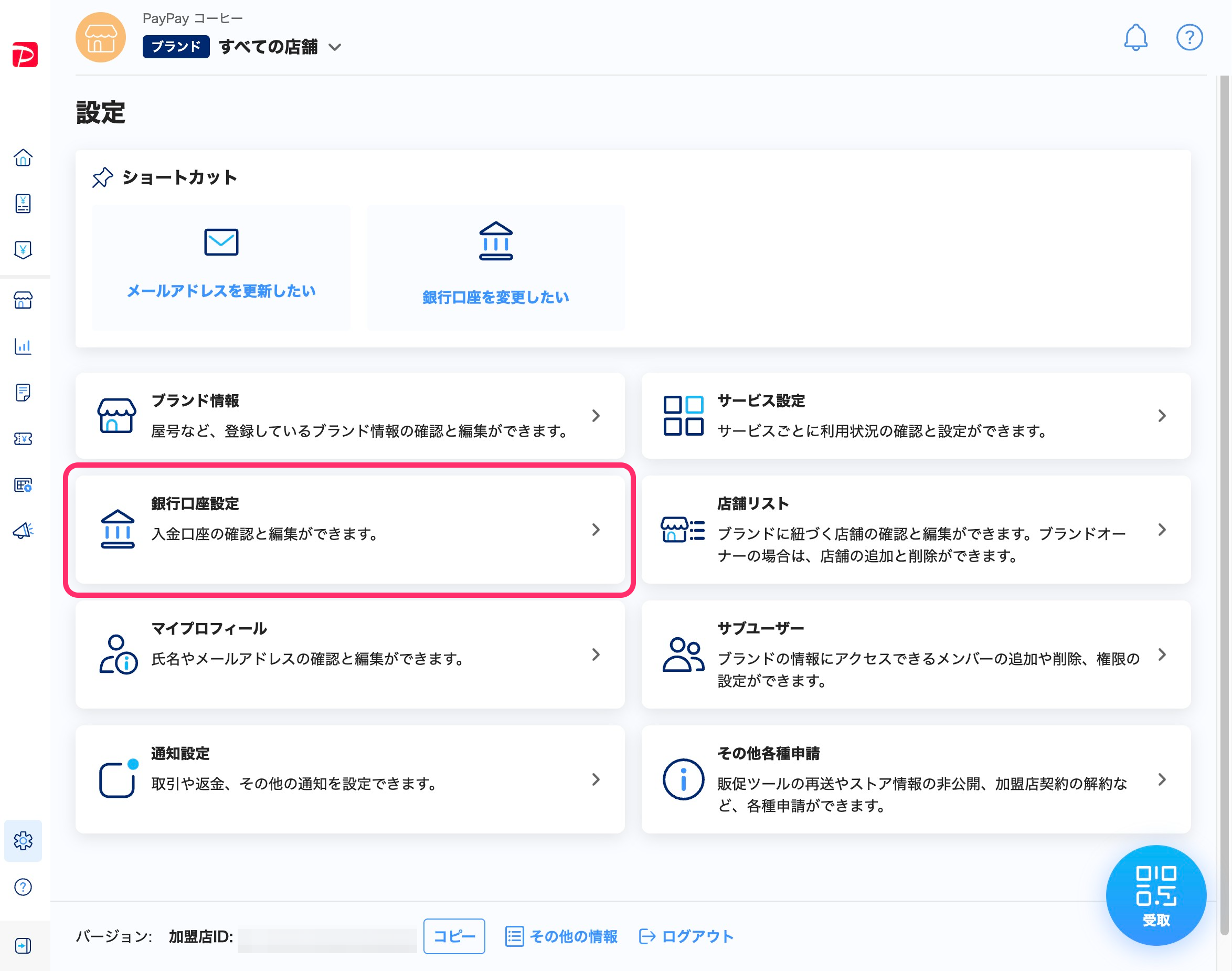Image resolution: width=1232 pixels, height=971 pixels.
Task: Open the storefront icon in sidebar
Action: pos(23,300)
